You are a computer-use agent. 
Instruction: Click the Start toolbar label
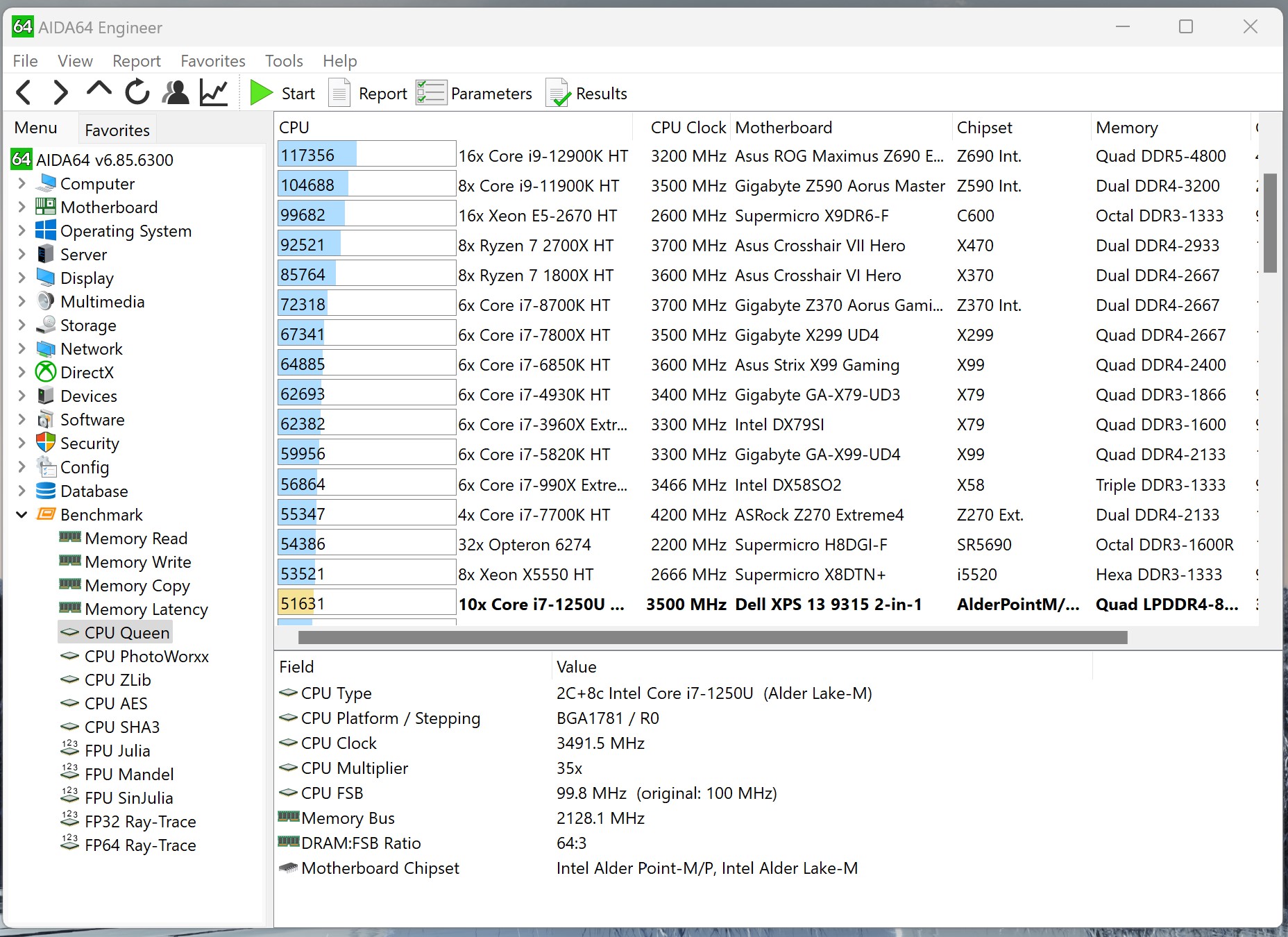coord(298,93)
